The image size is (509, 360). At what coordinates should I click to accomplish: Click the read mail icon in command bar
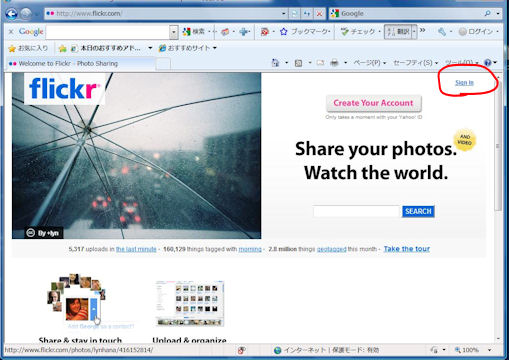320,63
